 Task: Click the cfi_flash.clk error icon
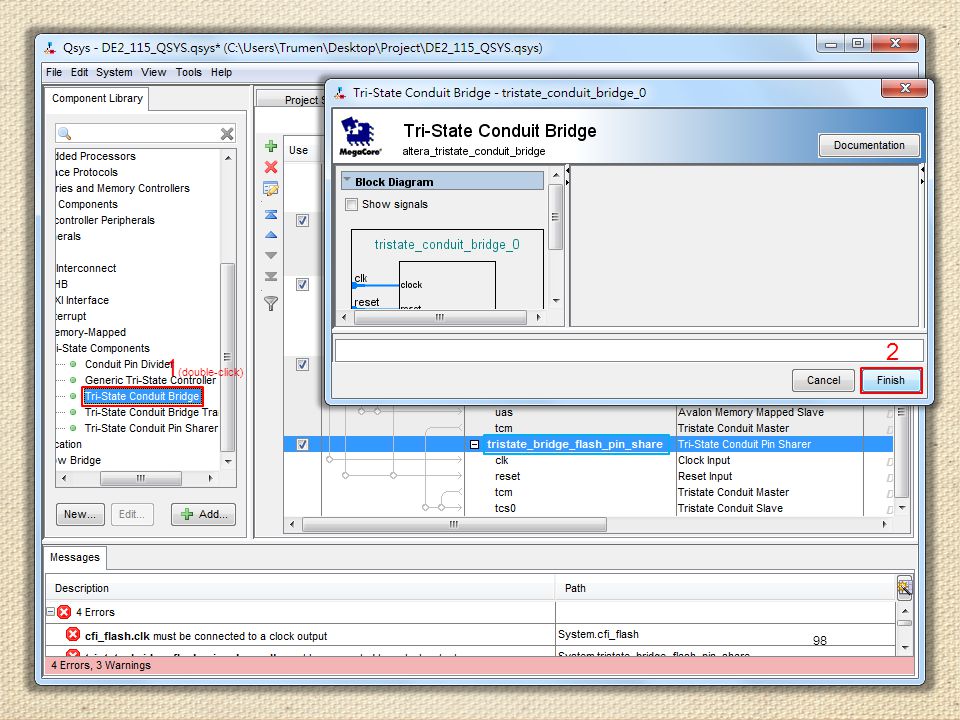[x=73, y=635]
